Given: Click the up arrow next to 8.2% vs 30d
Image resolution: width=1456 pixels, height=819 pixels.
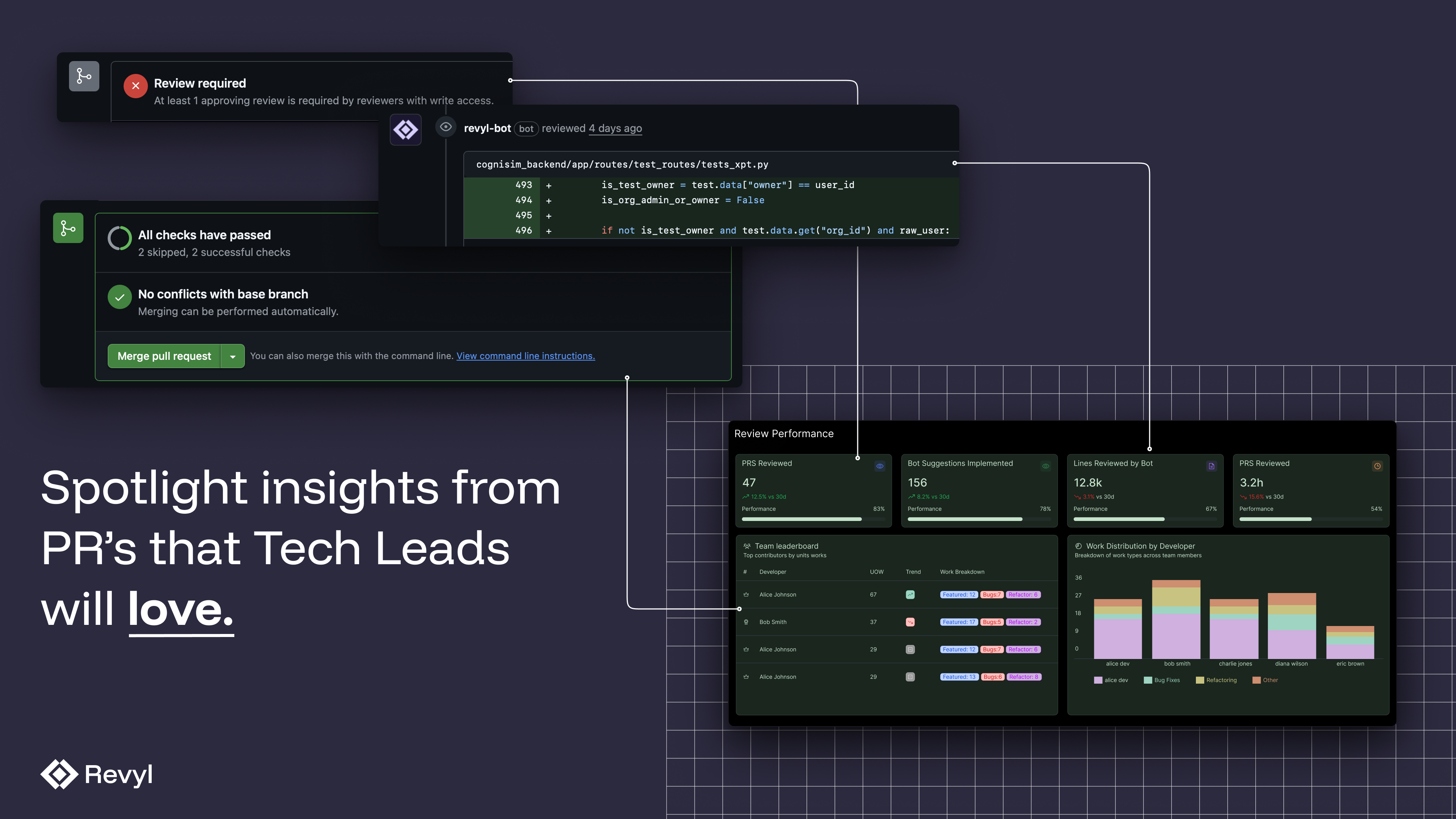Looking at the screenshot, I should 911,497.
